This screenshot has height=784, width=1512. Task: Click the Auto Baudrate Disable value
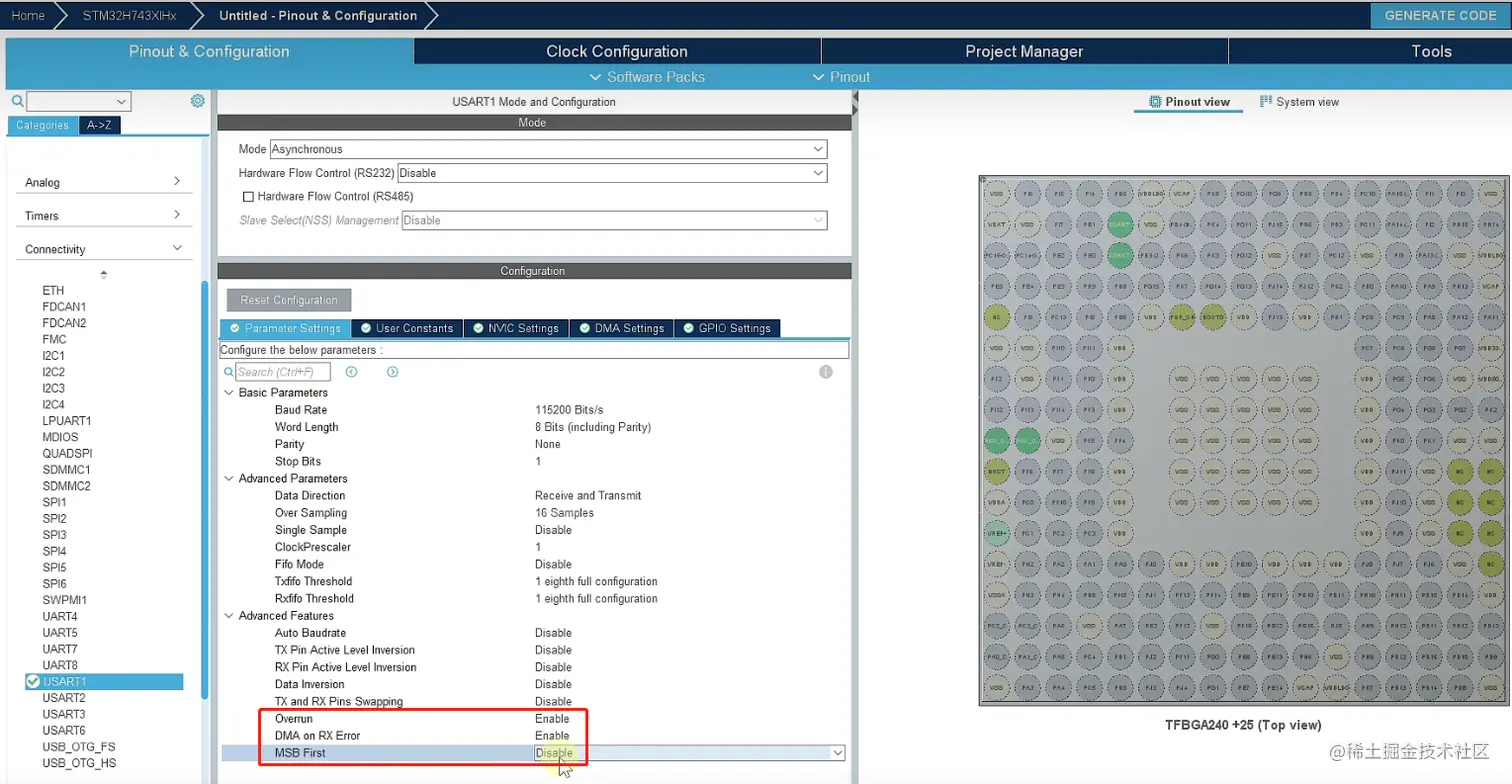tap(553, 633)
